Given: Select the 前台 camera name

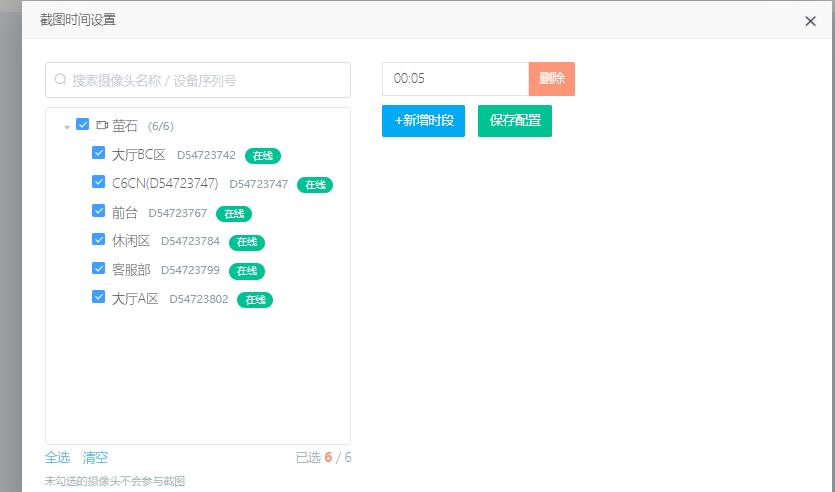Looking at the screenshot, I should pyautogui.click(x=125, y=213).
